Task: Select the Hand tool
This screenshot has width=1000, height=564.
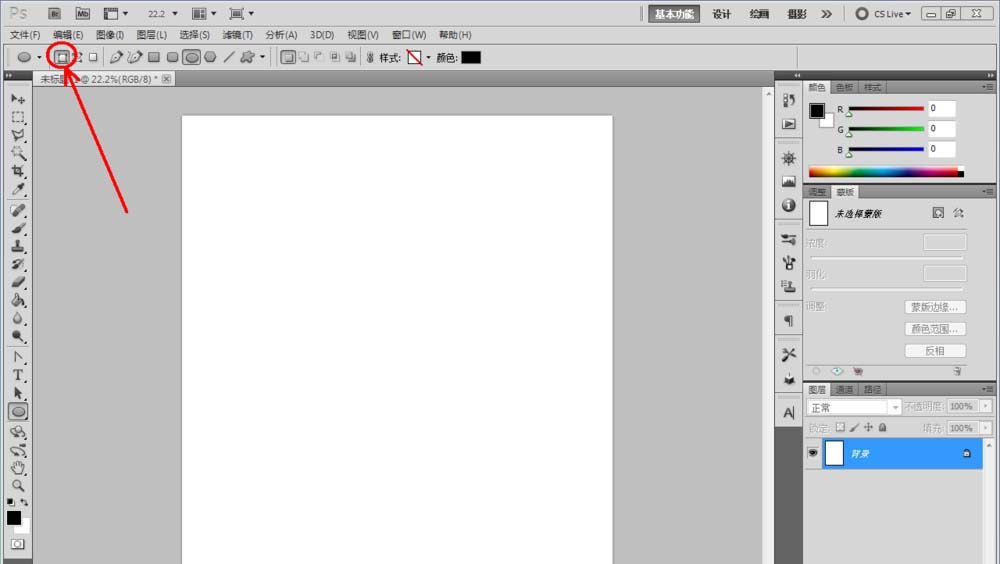Action: (x=18, y=468)
